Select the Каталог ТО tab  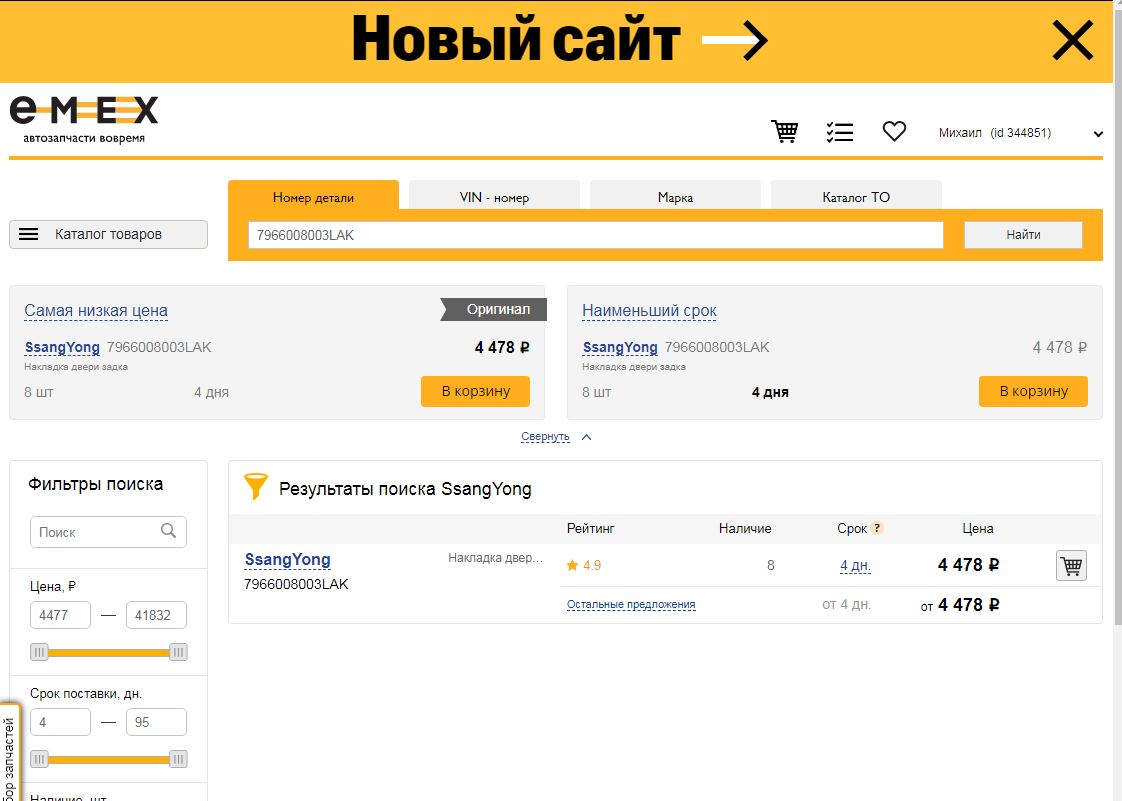coord(856,197)
